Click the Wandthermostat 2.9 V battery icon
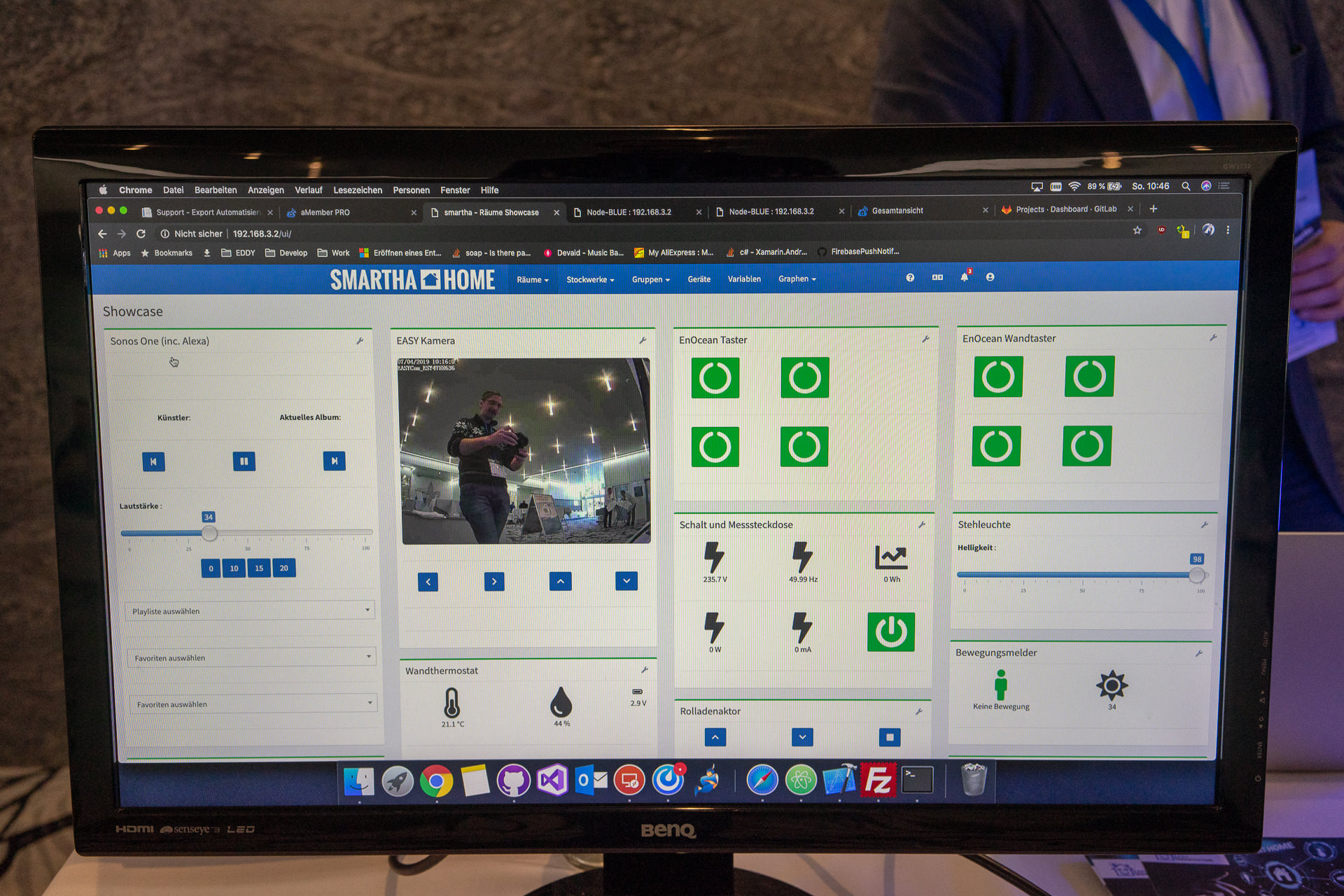Image resolution: width=1344 pixels, height=896 pixels. [638, 692]
